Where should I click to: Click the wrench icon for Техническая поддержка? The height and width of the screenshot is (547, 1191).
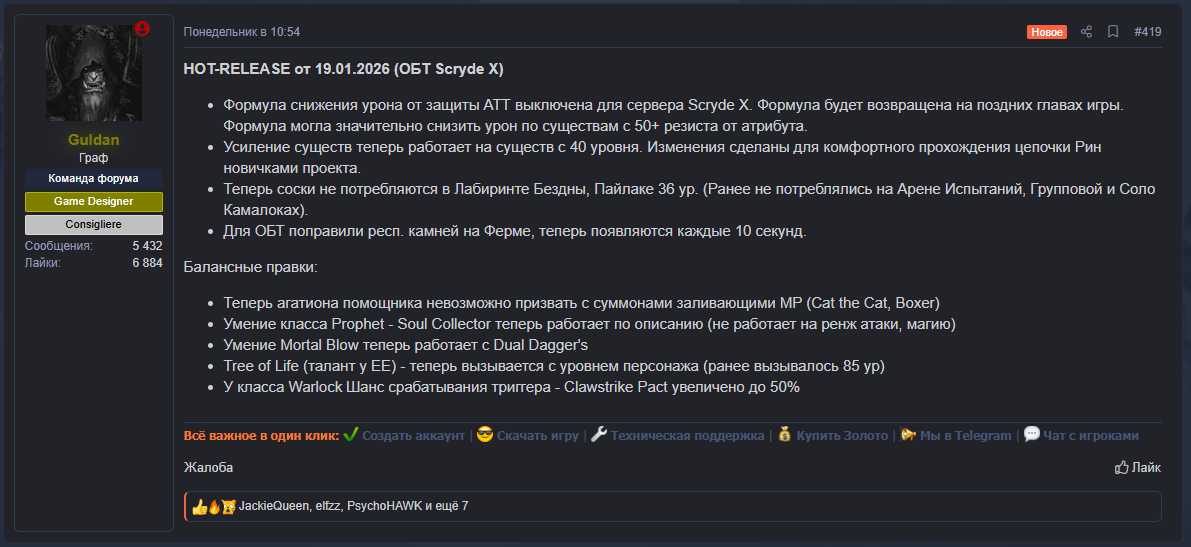(x=599, y=435)
